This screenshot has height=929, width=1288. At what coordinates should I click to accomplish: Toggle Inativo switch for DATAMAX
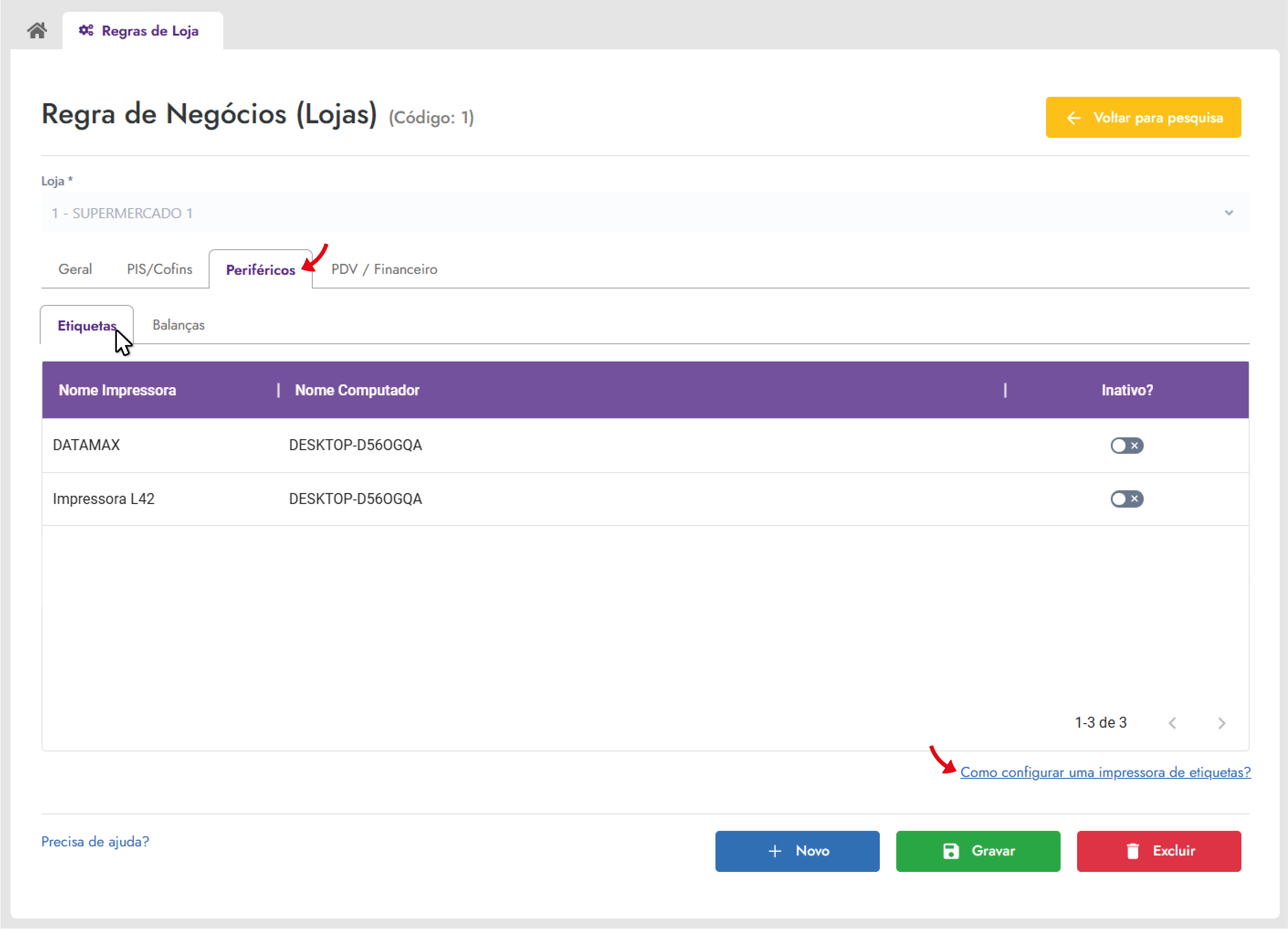tap(1127, 445)
